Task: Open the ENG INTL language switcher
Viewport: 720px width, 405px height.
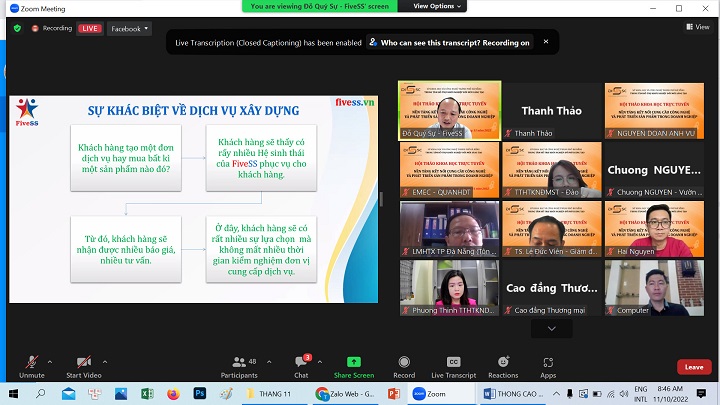Action: point(641,394)
